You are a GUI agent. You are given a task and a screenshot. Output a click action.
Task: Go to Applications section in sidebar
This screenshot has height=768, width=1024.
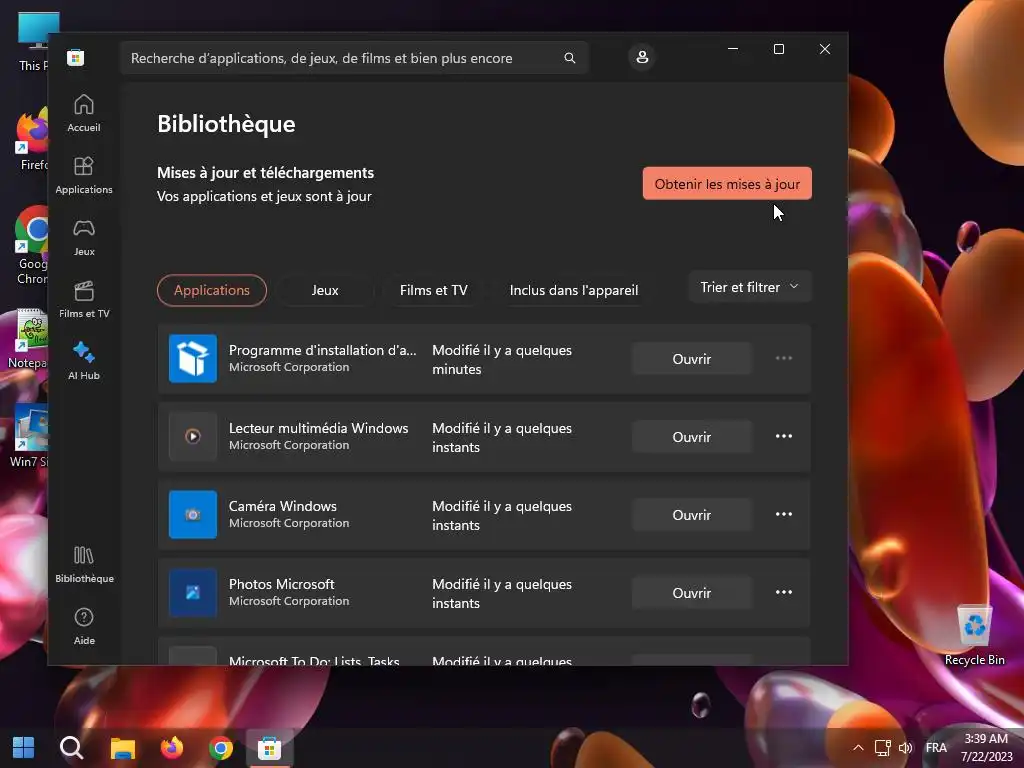coord(84,175)
